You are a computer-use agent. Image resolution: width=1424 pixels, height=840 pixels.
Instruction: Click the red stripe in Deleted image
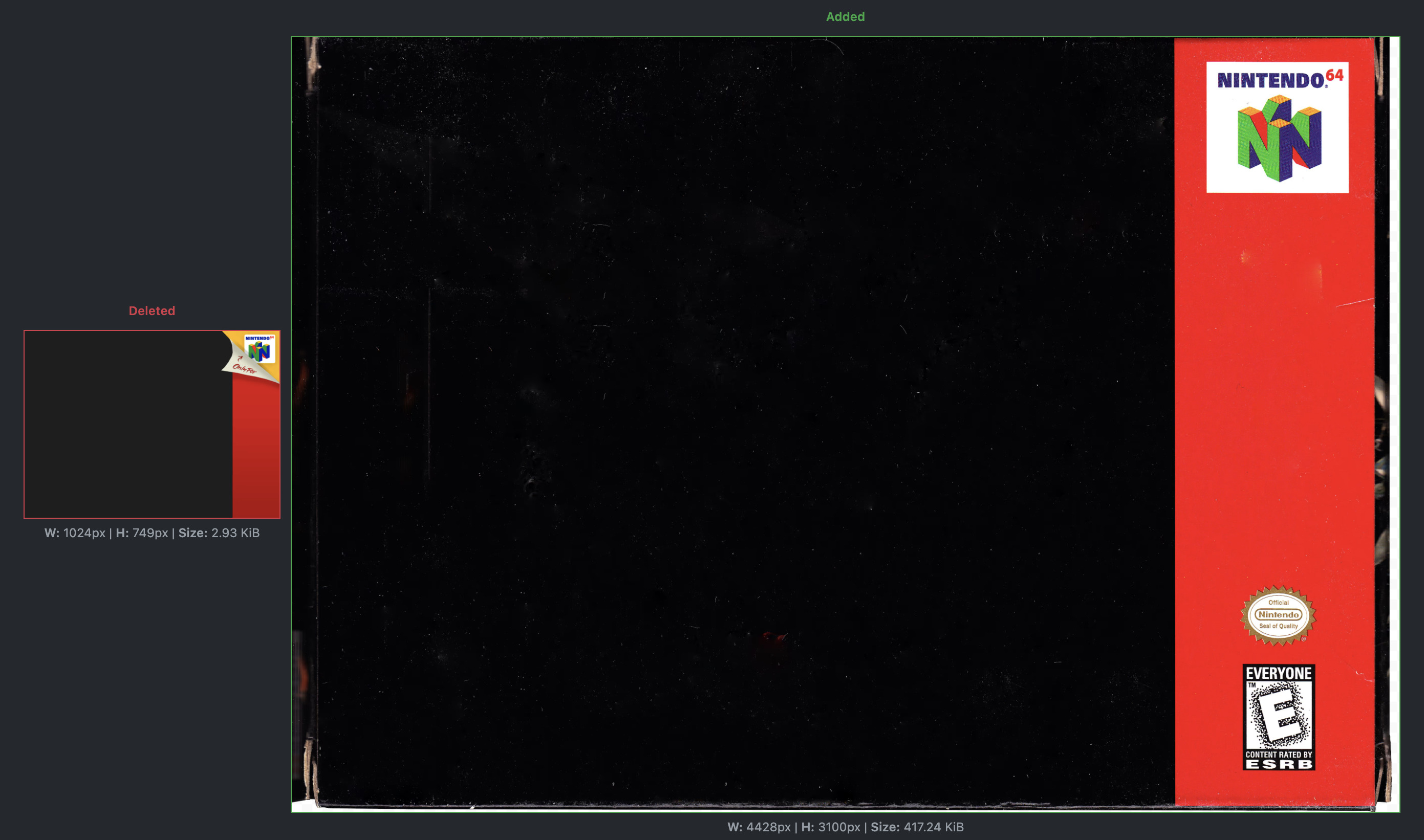pyautogui.click(x=256, y=453)
